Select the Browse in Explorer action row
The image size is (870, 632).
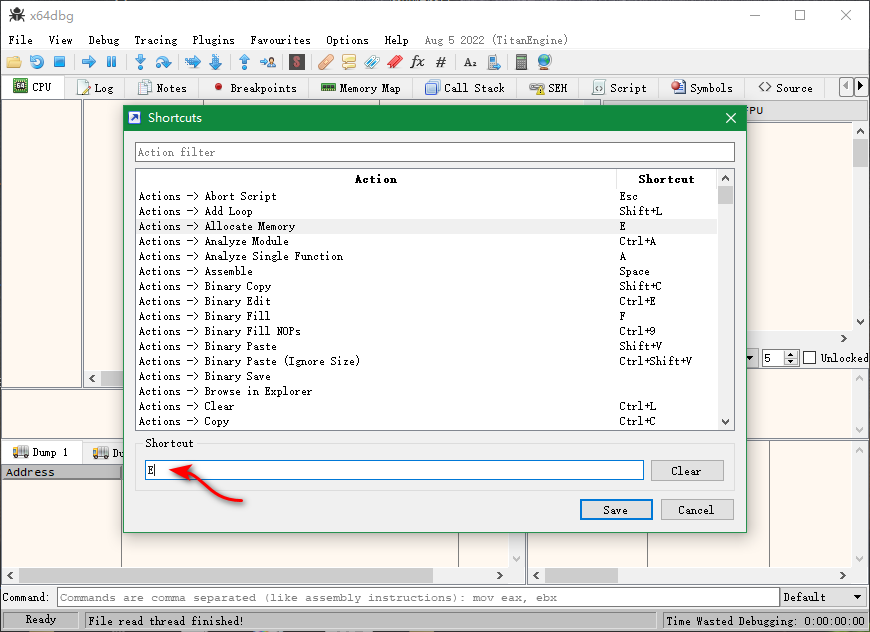pyautogui.click(x=426, y=391)
